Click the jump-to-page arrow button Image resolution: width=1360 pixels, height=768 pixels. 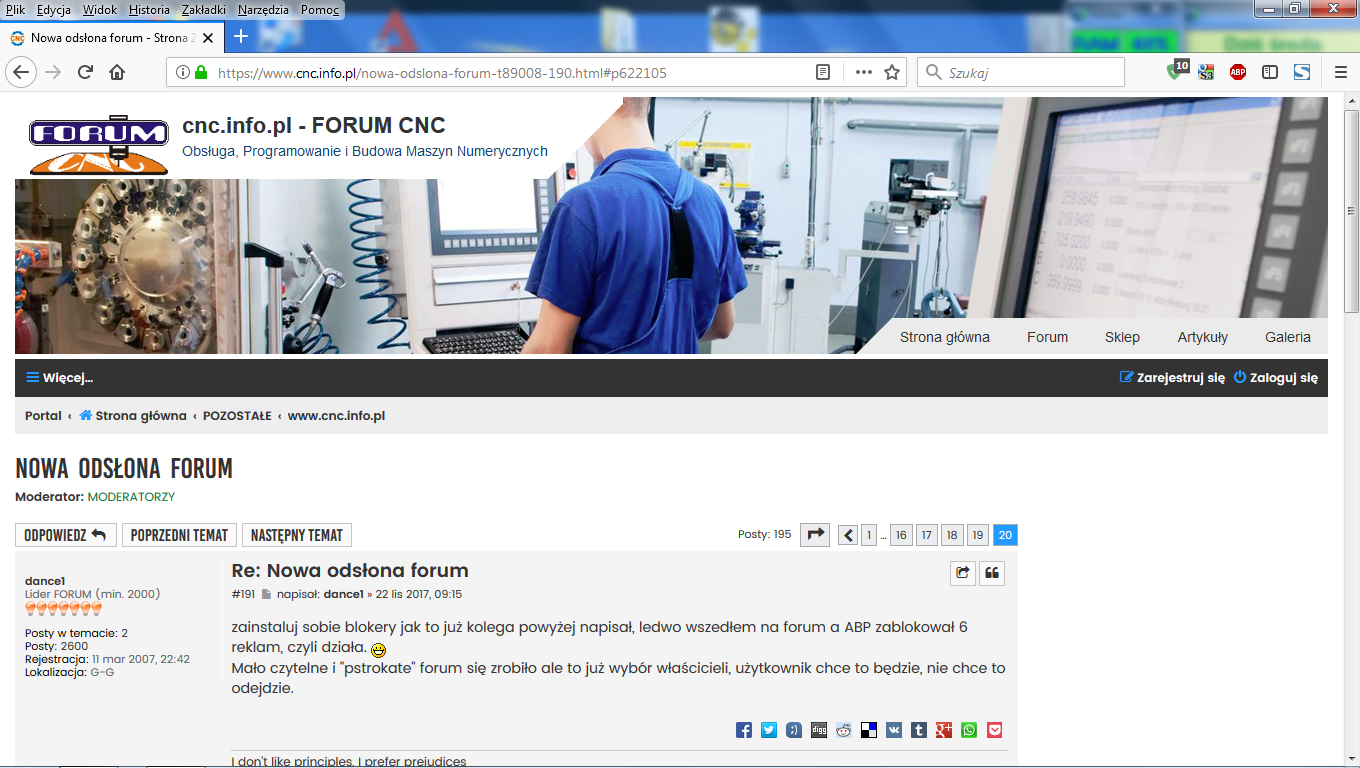tap(816, 535)
